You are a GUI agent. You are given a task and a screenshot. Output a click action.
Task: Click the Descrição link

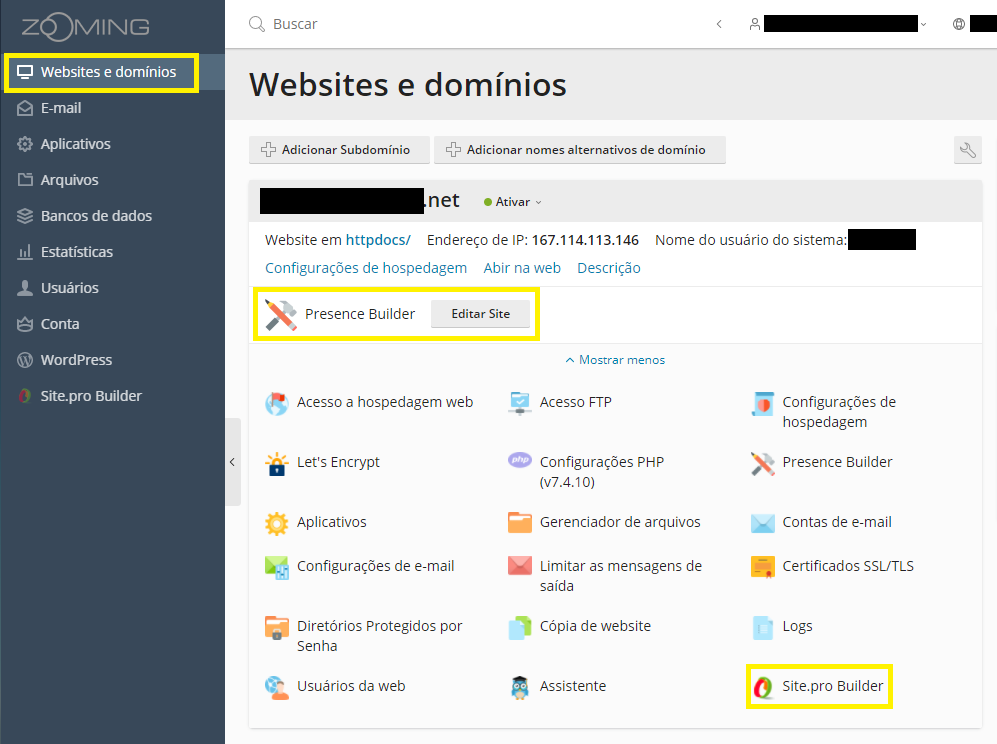click(609, 268)
